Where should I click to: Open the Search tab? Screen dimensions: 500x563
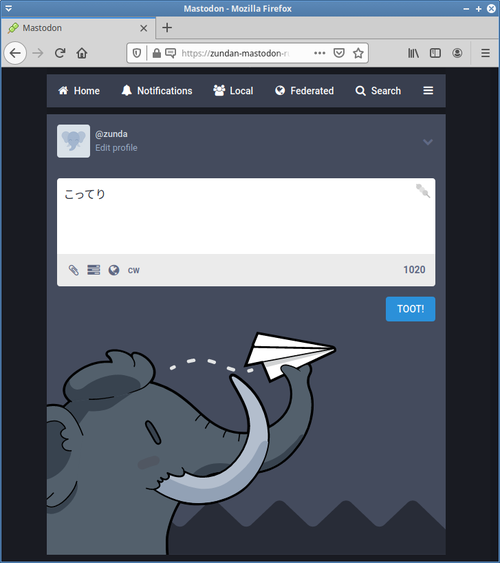click(378, 91)
